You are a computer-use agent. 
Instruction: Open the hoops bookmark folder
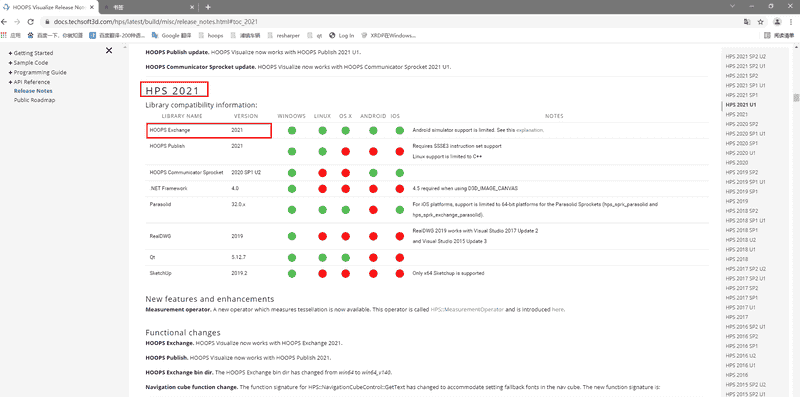point(211,36)
